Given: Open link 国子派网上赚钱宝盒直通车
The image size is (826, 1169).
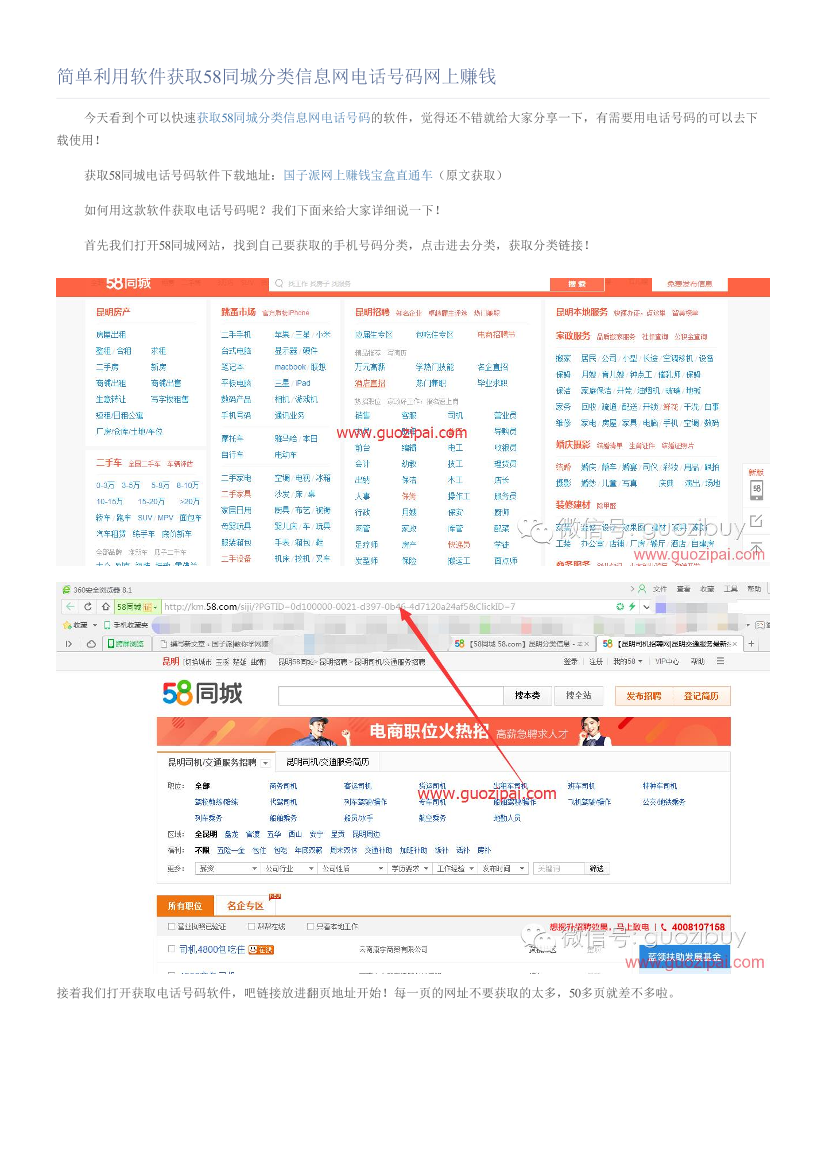Looking at the screenshot, I should (358, 175).
